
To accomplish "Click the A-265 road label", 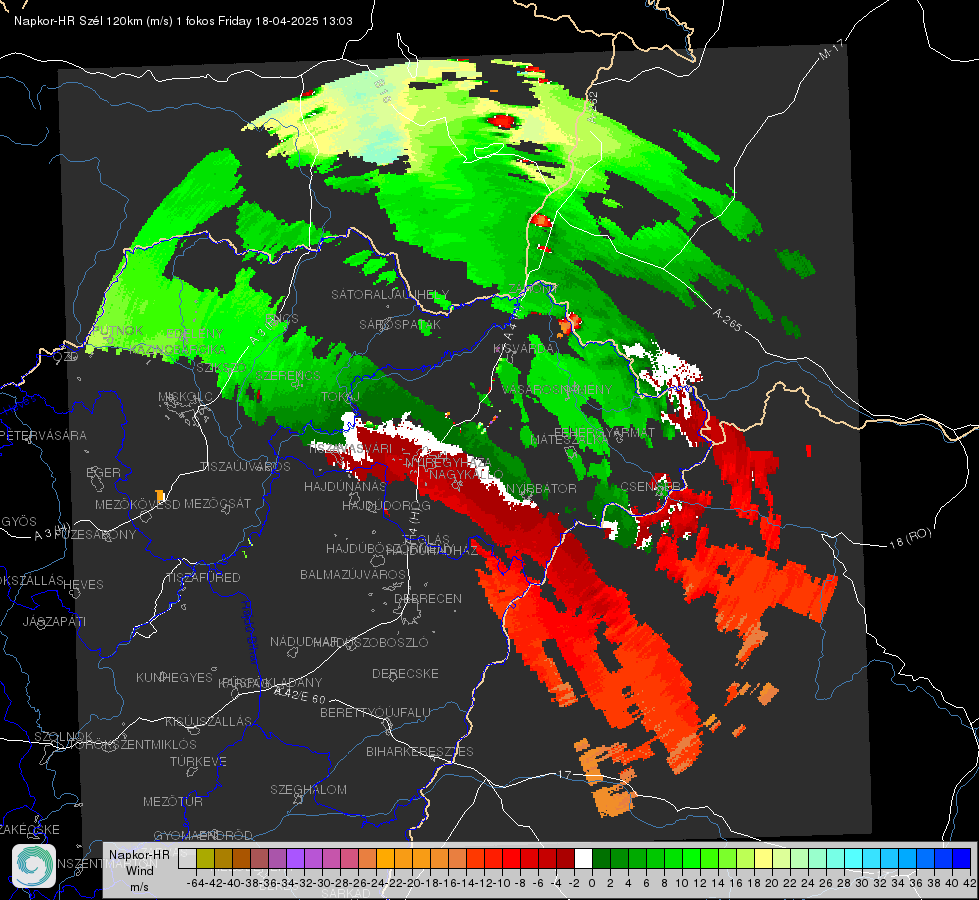I will pyautogui.click(x=727, y=320).
